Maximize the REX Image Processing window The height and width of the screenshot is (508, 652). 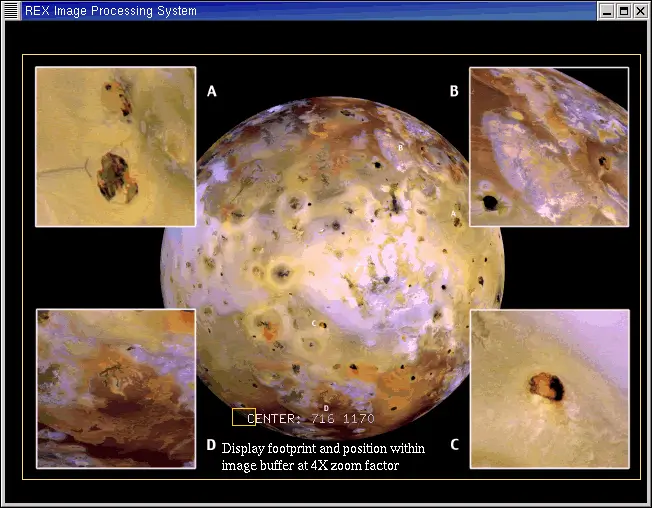coord(623,11)
